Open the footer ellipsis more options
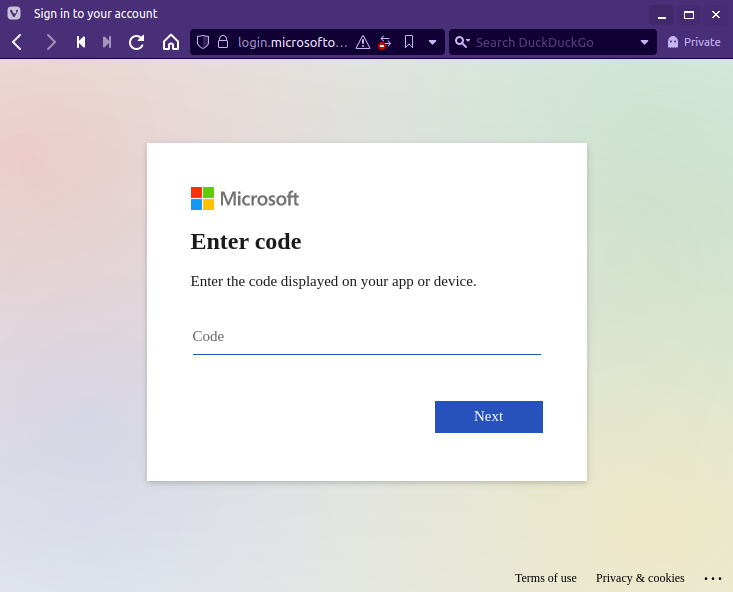This screenshot has height=592, width=733. (x=712, y=579)
